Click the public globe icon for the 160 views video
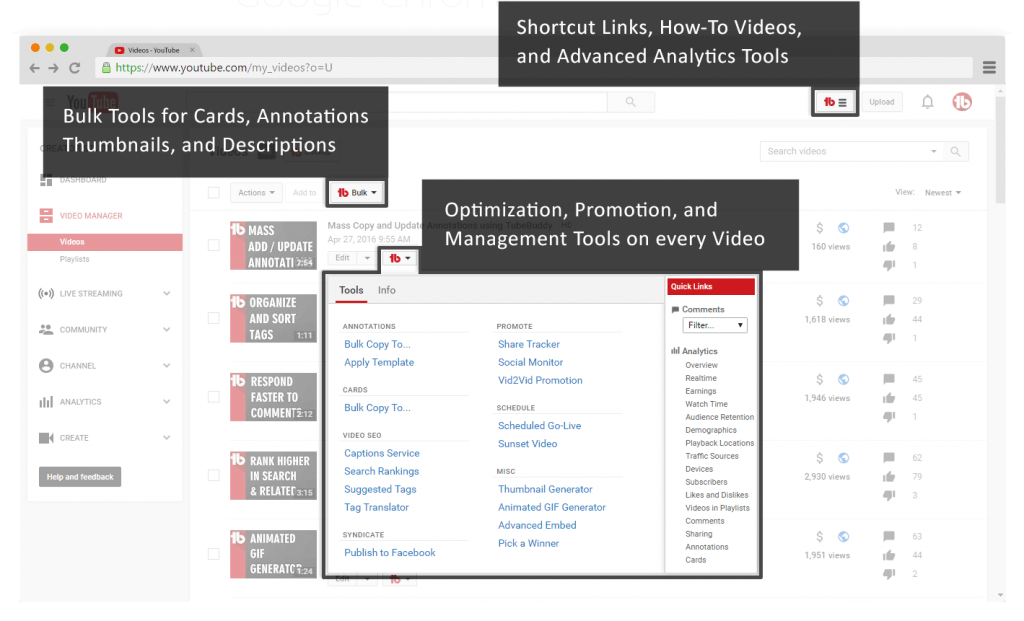 [844, 228]
